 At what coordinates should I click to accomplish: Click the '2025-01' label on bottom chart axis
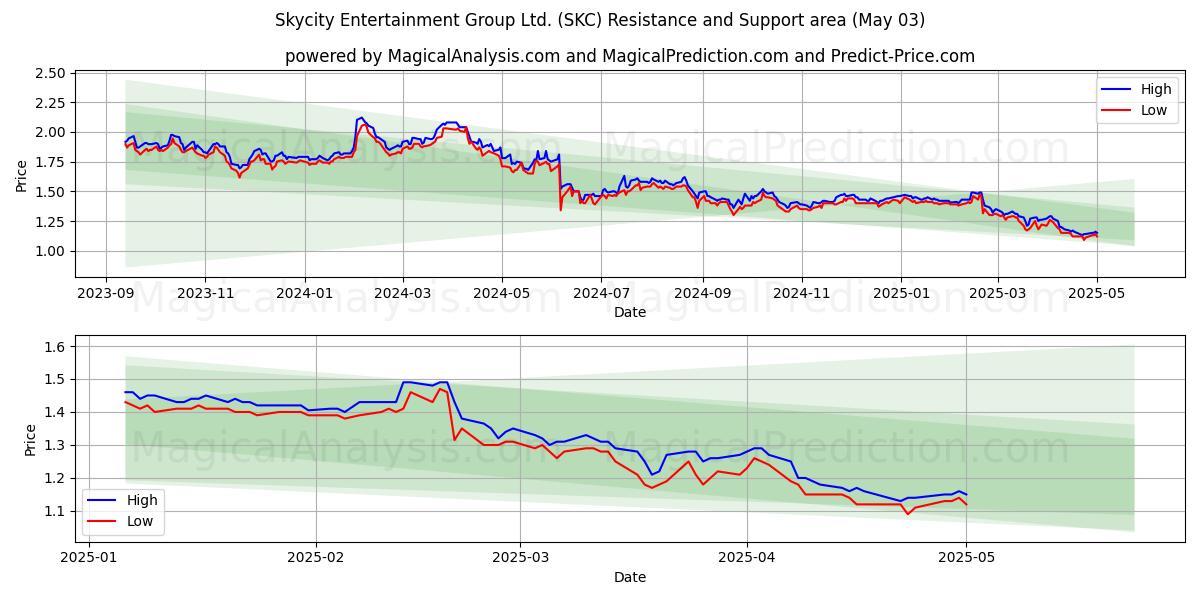pos(89,559)
